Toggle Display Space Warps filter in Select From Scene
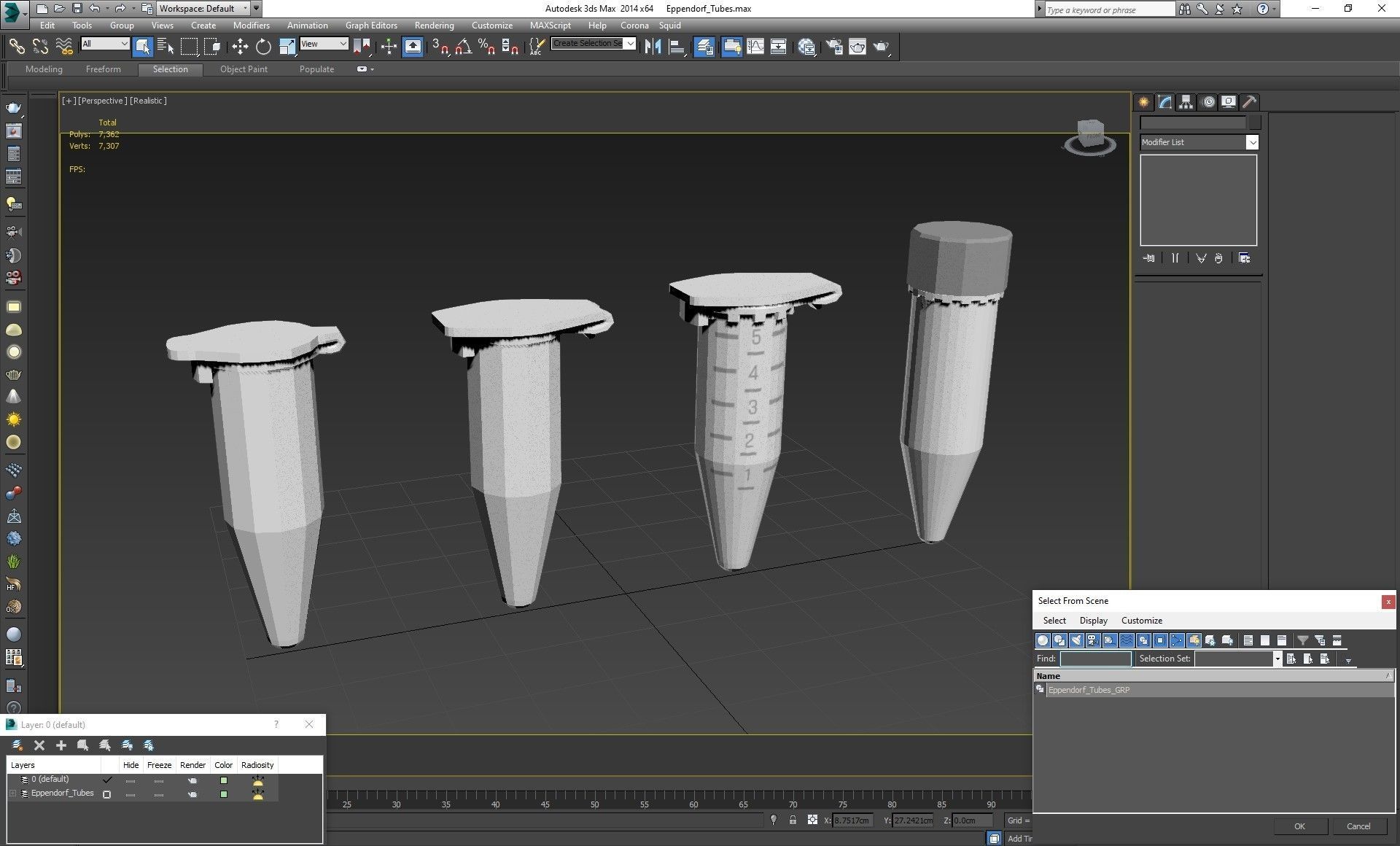The width and height of the screenshot is (1400, 846). [x=1127, y=640]
